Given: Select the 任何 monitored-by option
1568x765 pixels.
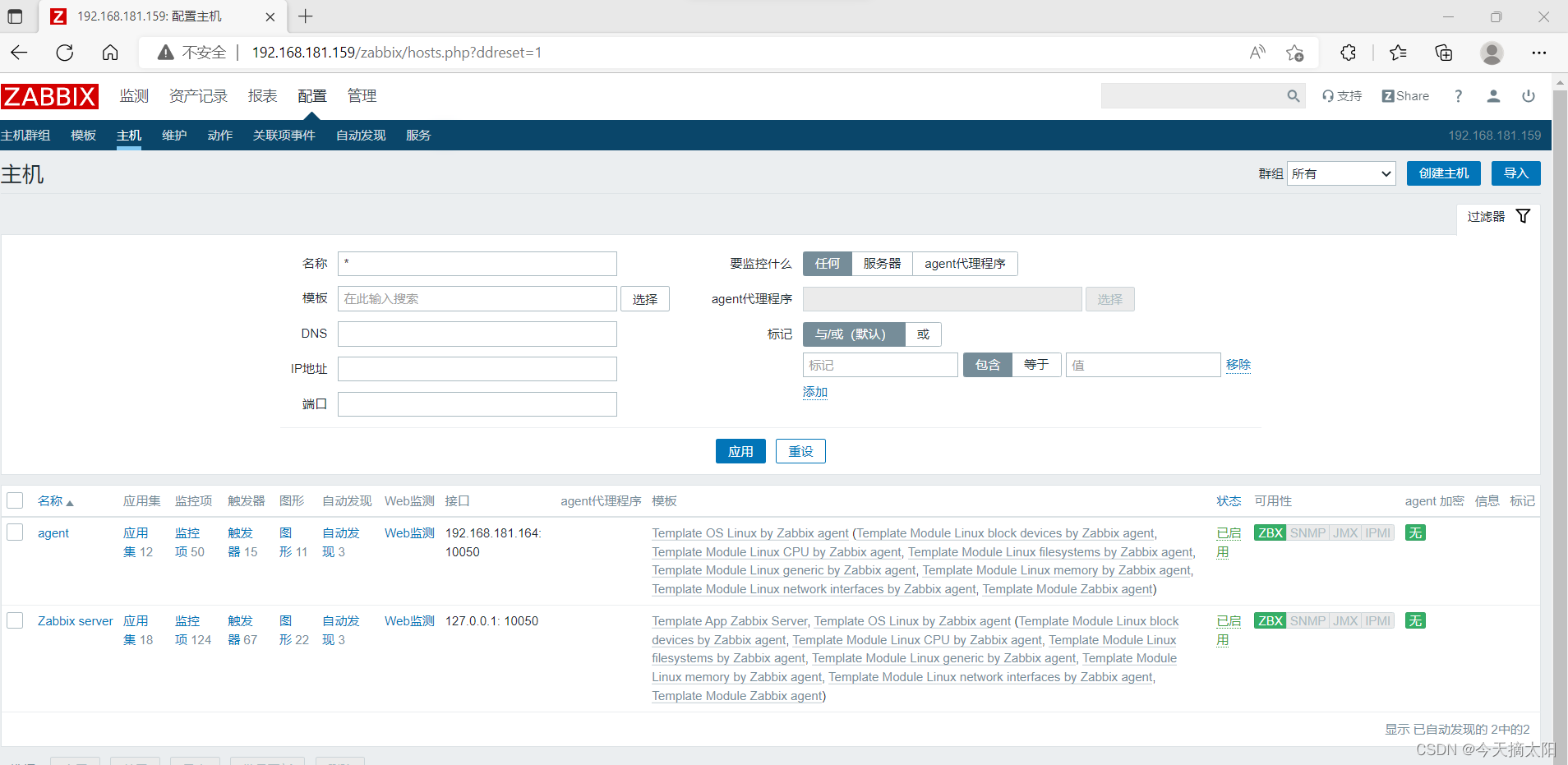Looking at the screenshot, I should 828,263.
